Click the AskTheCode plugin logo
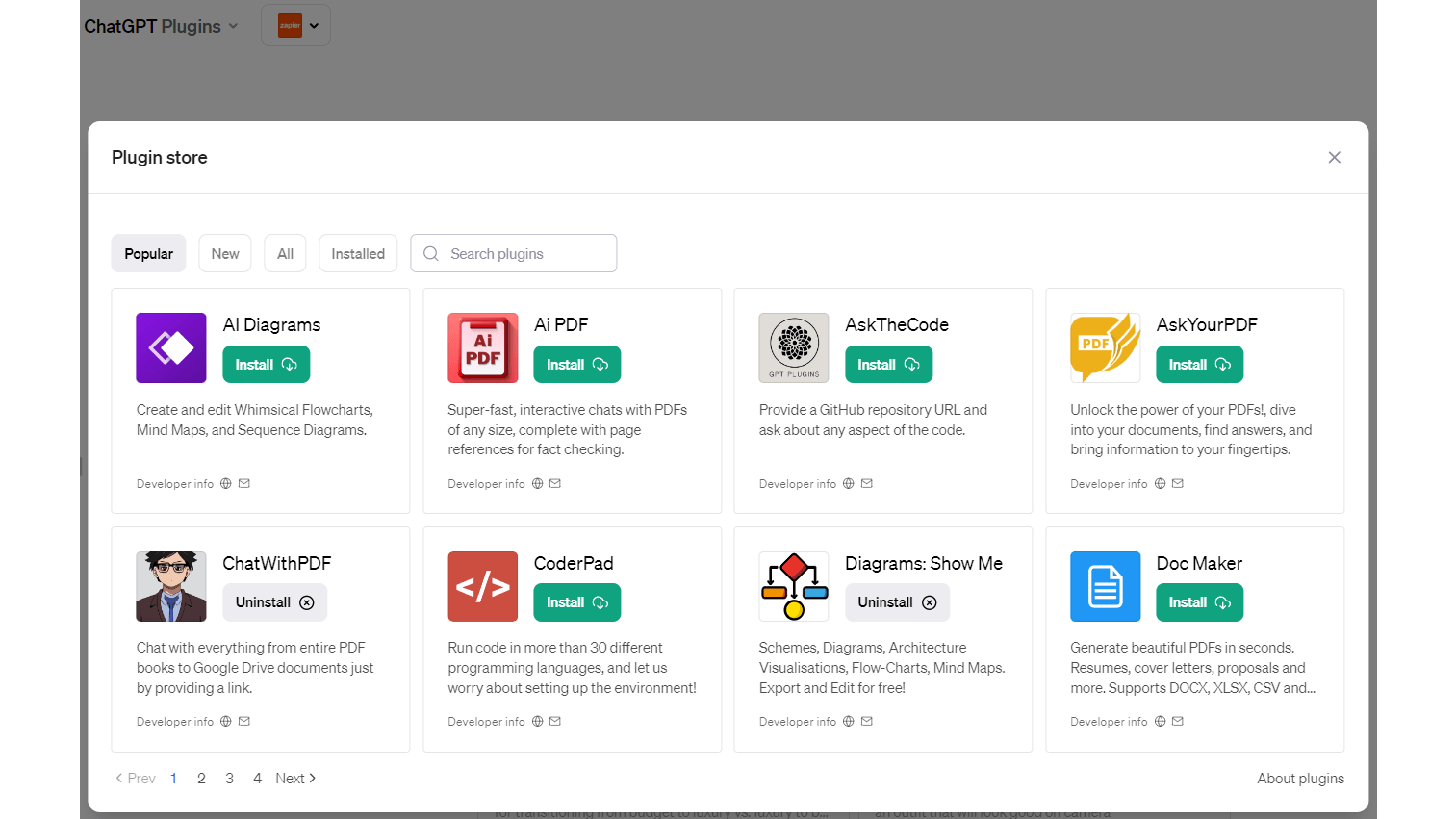The image size is (1456, 819). point(794,347)
